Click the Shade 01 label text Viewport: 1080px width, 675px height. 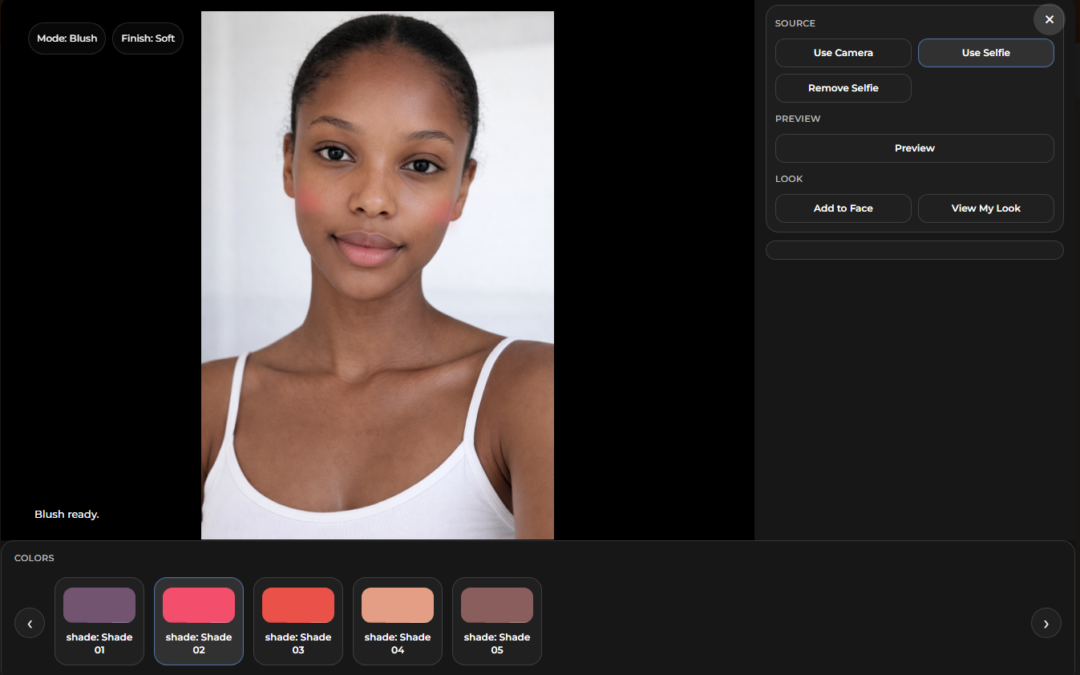click(x=99, y=643)
